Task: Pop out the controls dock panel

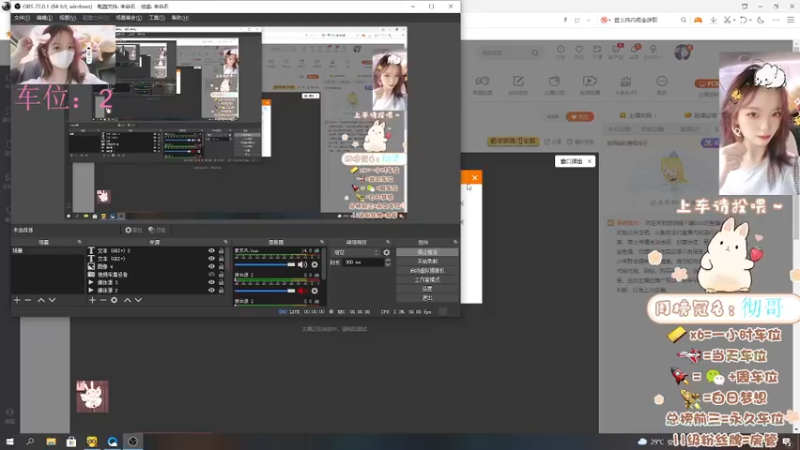Action: click(x=455, y=242)
